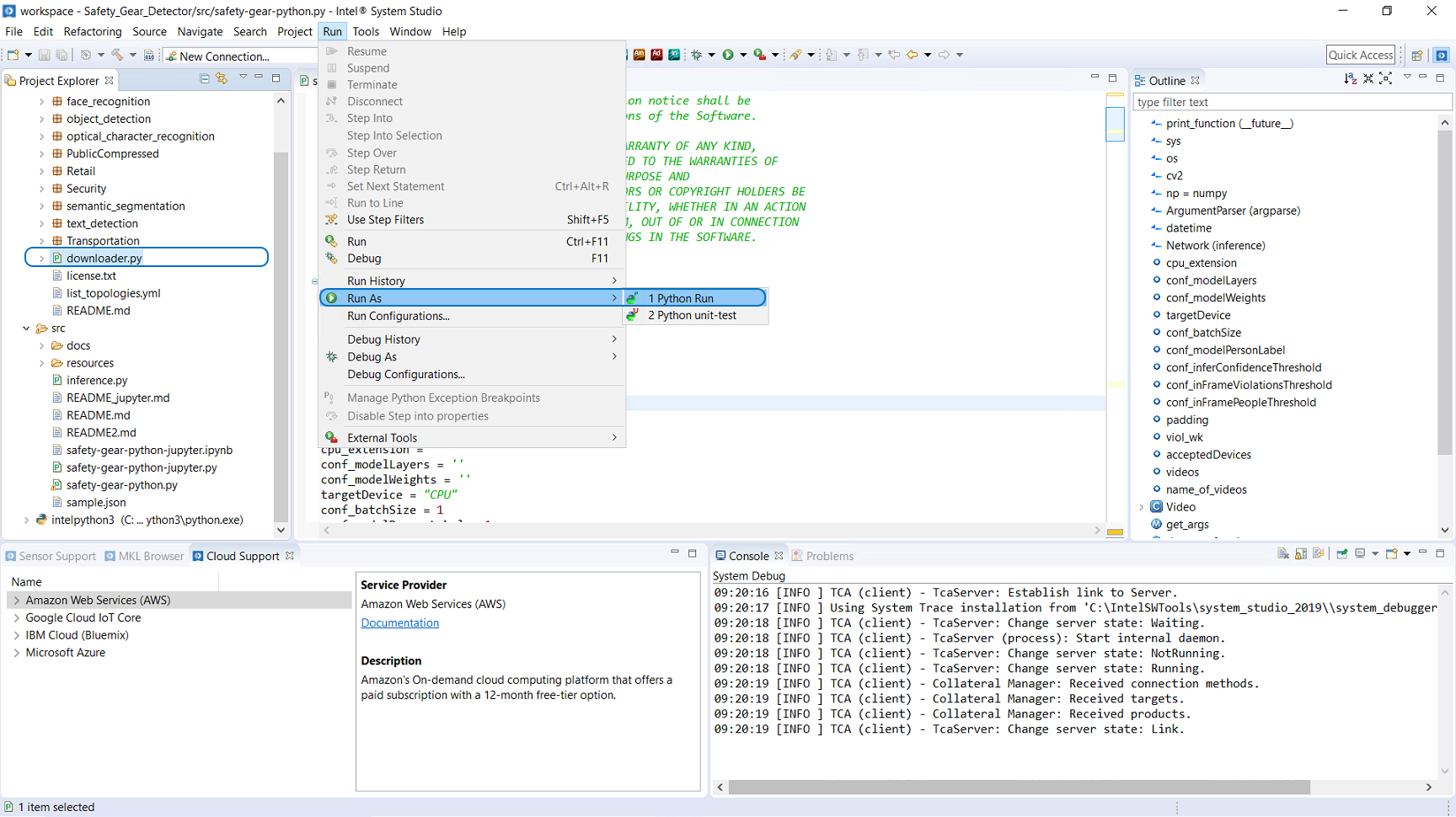Select conf_batchSize in Outline
The image size is (1456, 817).
1203,333
